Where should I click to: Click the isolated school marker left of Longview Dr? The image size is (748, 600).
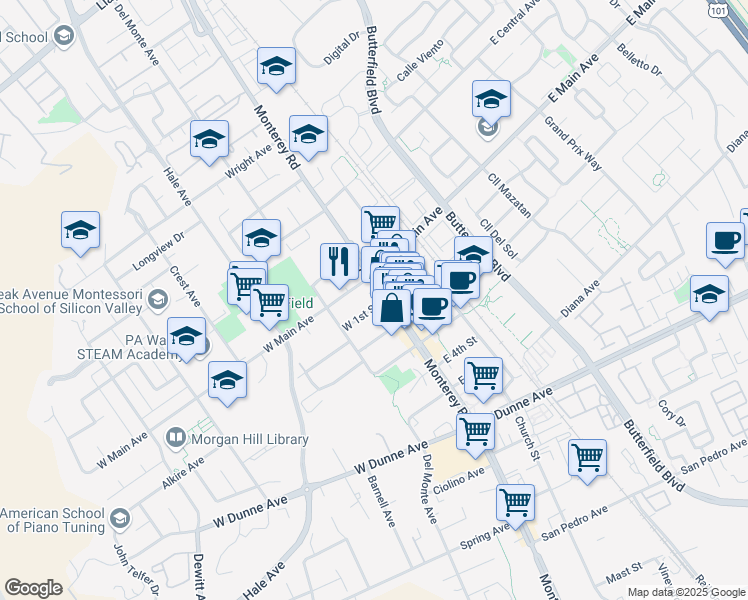(80, 231)
